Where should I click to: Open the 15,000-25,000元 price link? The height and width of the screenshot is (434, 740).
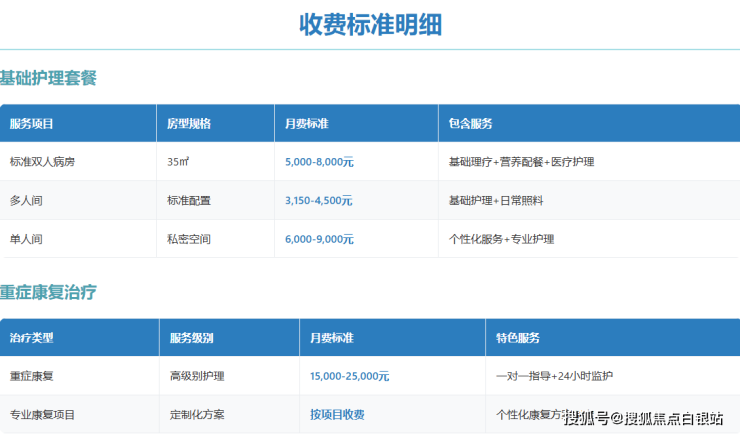click(x=349, y=376)
